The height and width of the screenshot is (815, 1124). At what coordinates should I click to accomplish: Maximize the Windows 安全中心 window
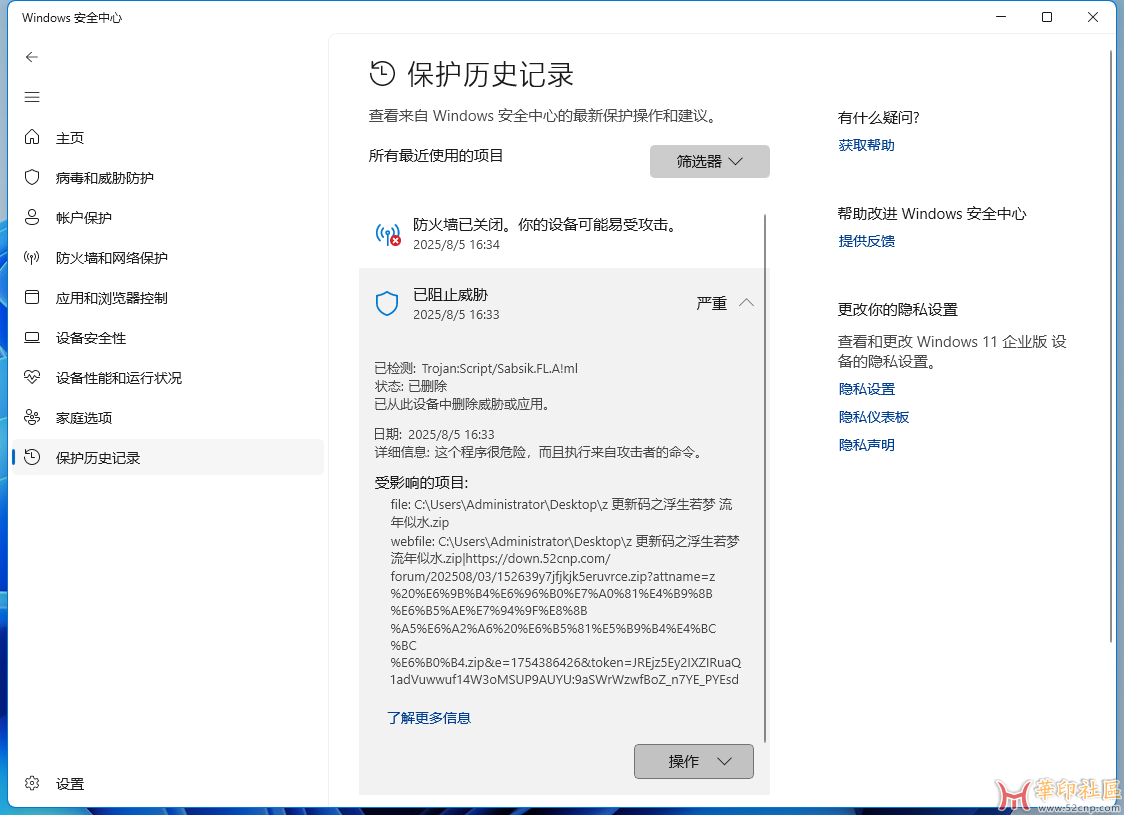[1047, 17]
